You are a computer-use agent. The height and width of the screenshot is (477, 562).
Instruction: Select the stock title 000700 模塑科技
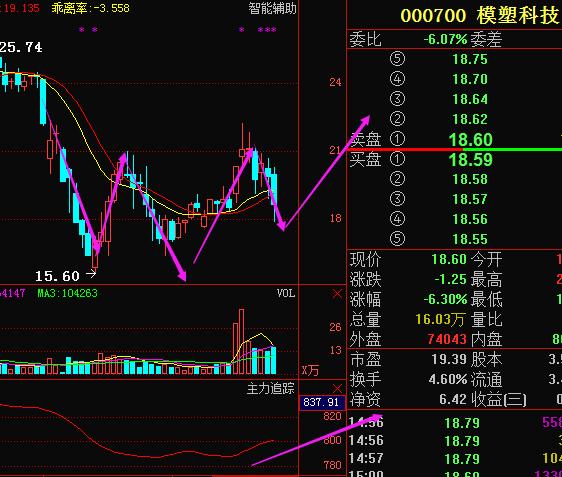coord(480,16)
